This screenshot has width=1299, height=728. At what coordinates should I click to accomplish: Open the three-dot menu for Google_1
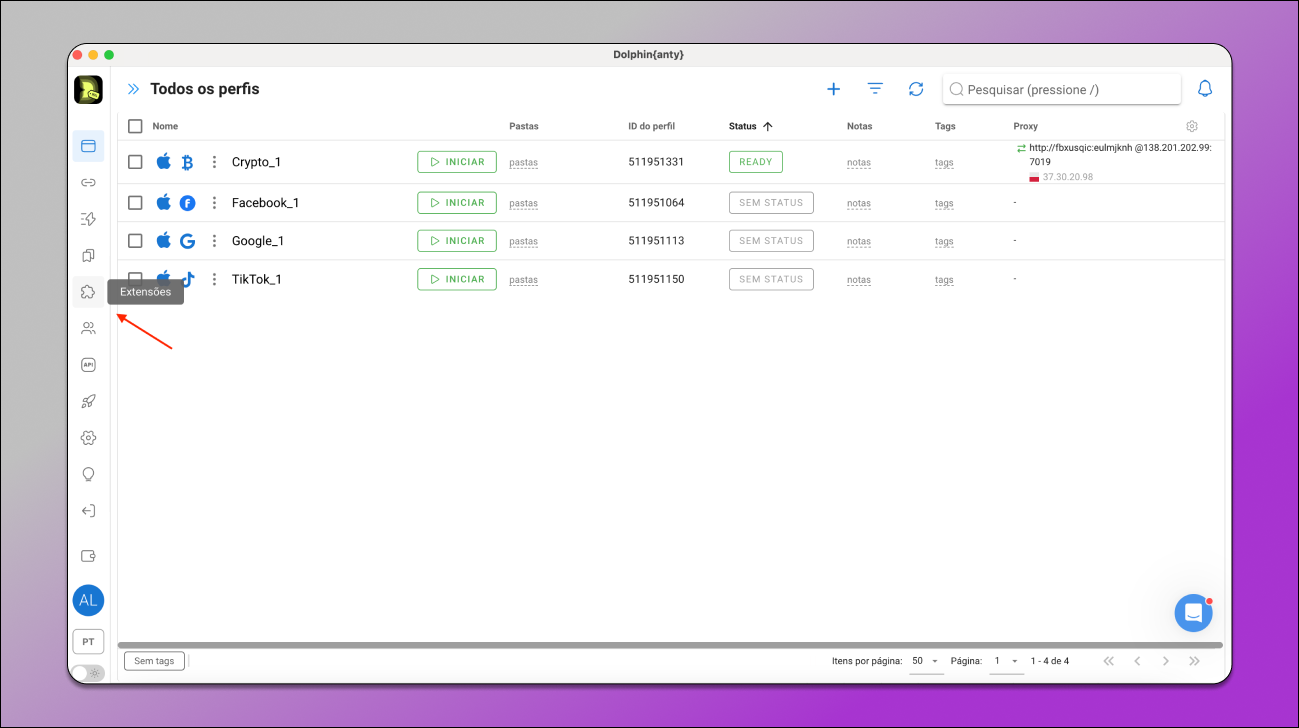click(x=214, y=241)
